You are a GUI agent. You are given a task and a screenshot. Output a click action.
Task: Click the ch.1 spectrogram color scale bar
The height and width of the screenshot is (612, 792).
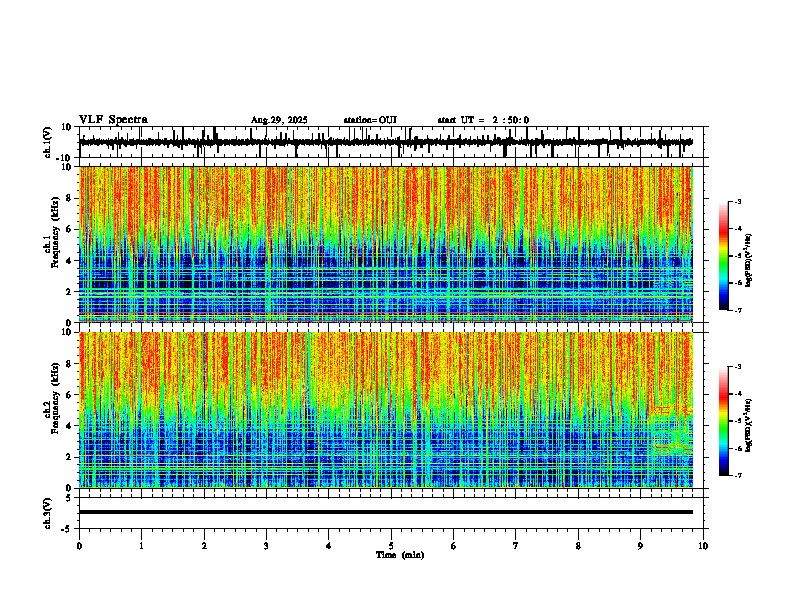click(x=724, y=256)
